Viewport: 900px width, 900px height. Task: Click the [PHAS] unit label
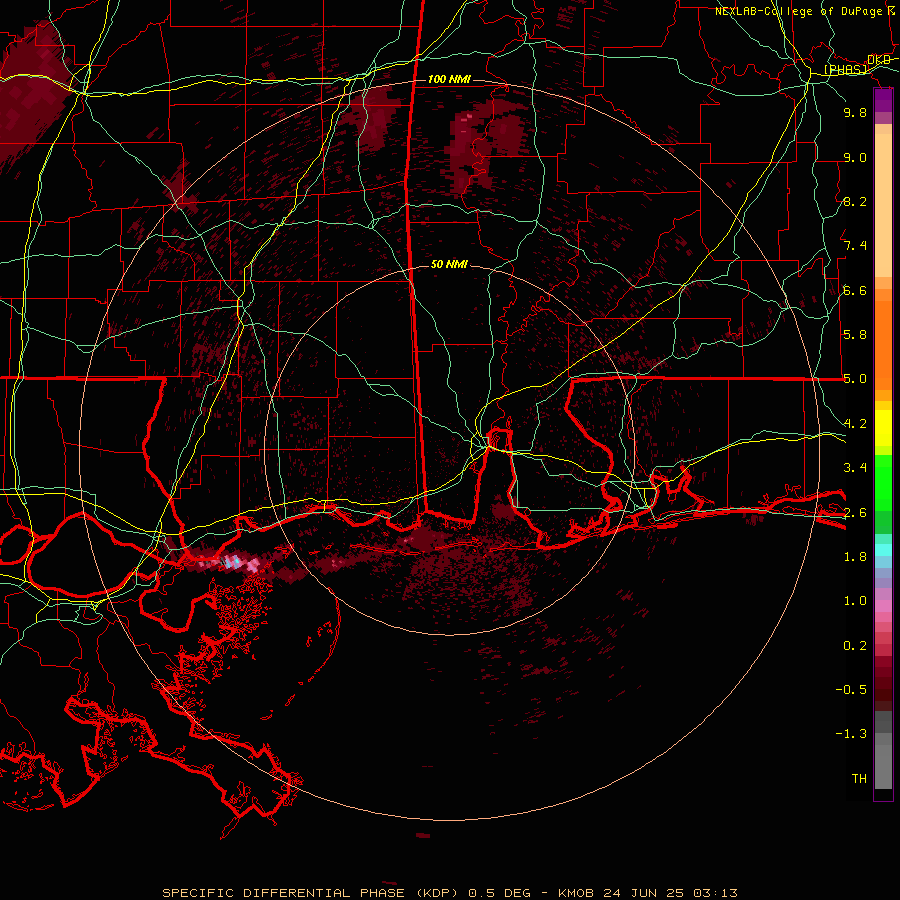pyautogui.click(x=845, y=69)
